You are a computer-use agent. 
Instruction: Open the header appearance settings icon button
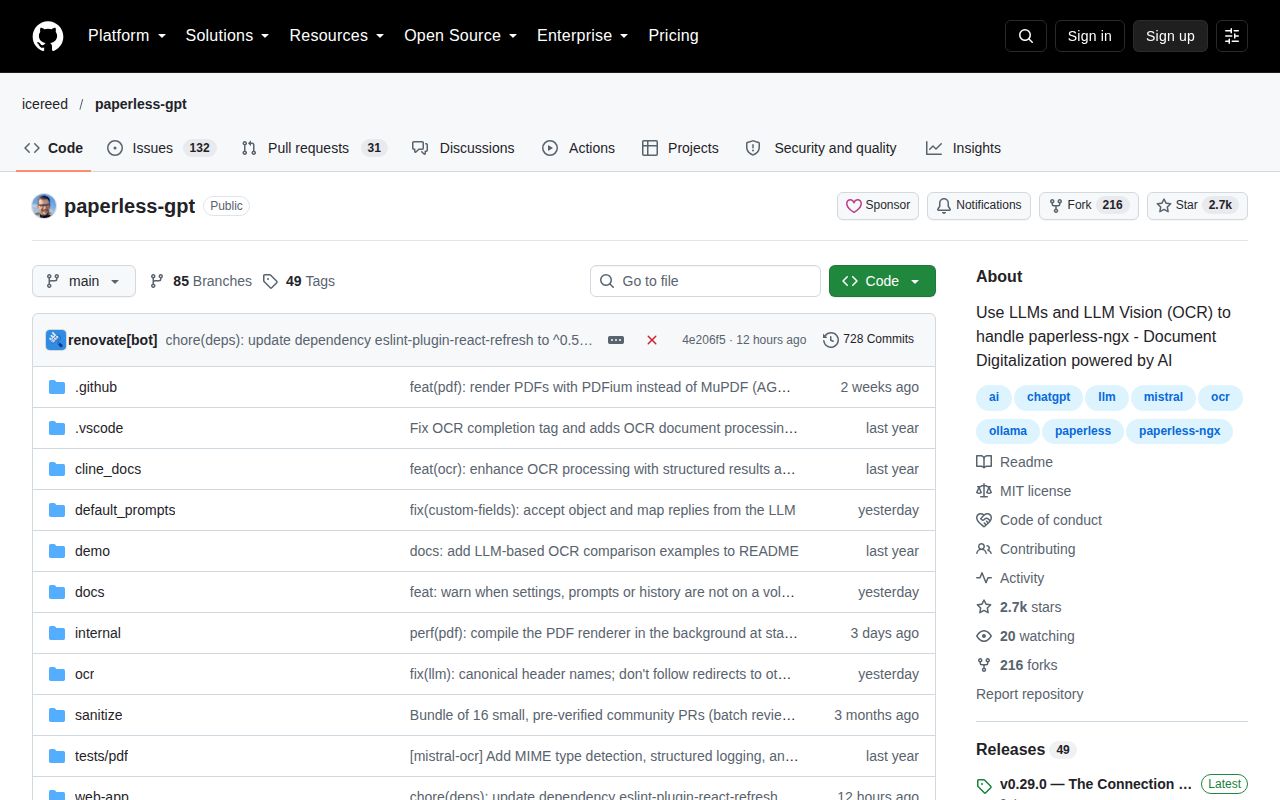tap(1232, 36)
